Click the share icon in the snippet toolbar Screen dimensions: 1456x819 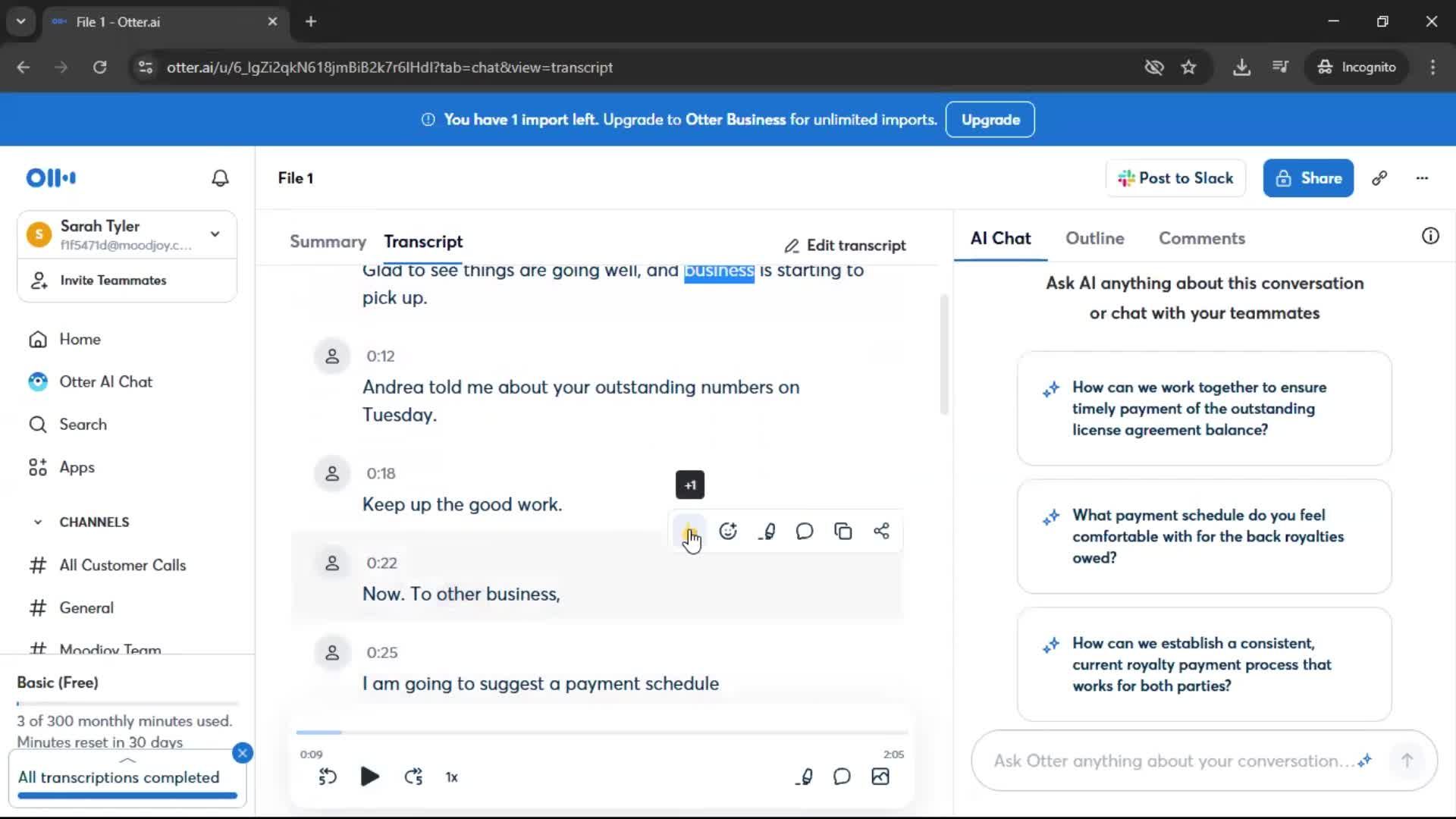pyautogui.click(x=881, y=532)
